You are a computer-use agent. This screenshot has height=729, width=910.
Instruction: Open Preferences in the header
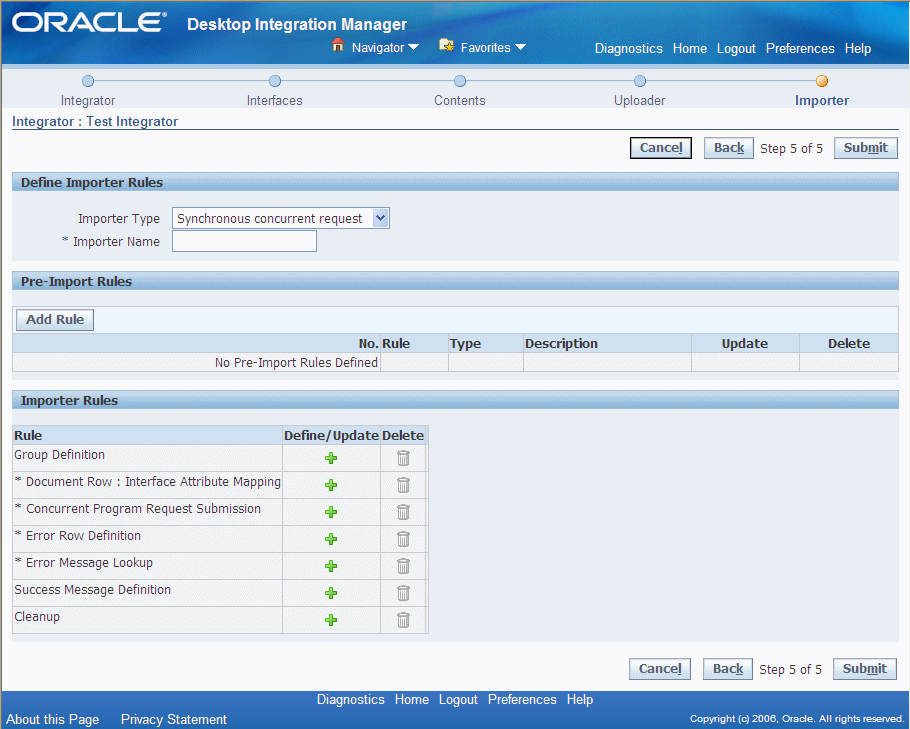(x=800, y=48)
